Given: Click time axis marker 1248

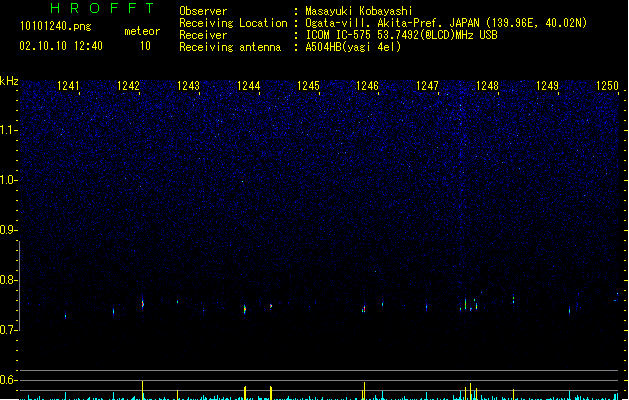Looking at the screenshot, I should tap(487, 86).
